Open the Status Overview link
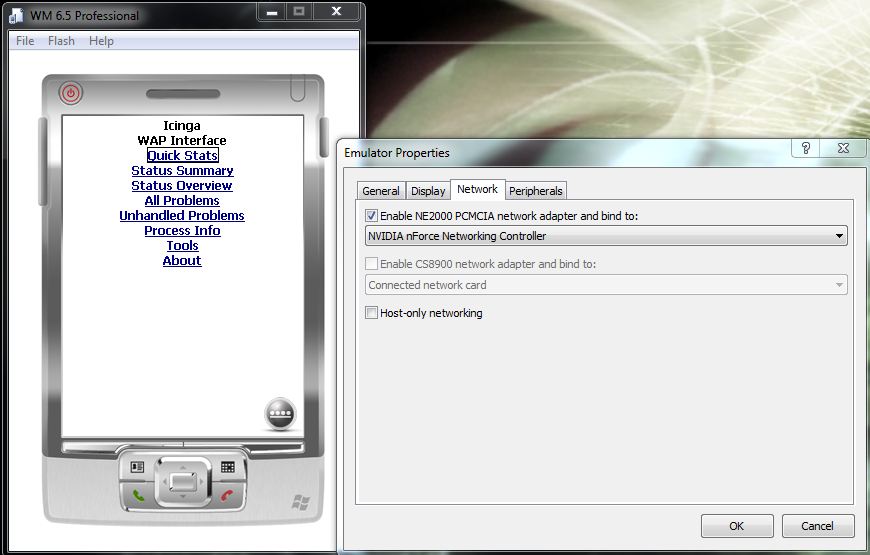The height and width of the screenshot is (555, 870). click(x=181, y=185)
